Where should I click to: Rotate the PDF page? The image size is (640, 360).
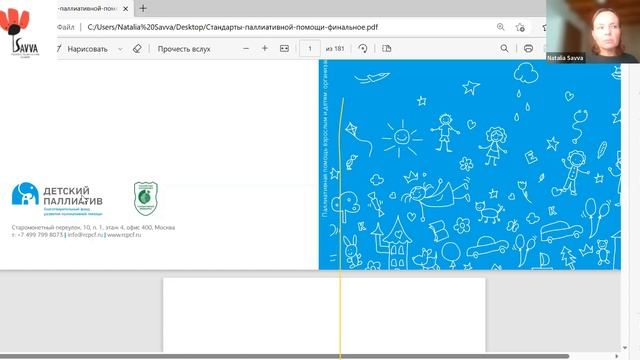[362, 48]
